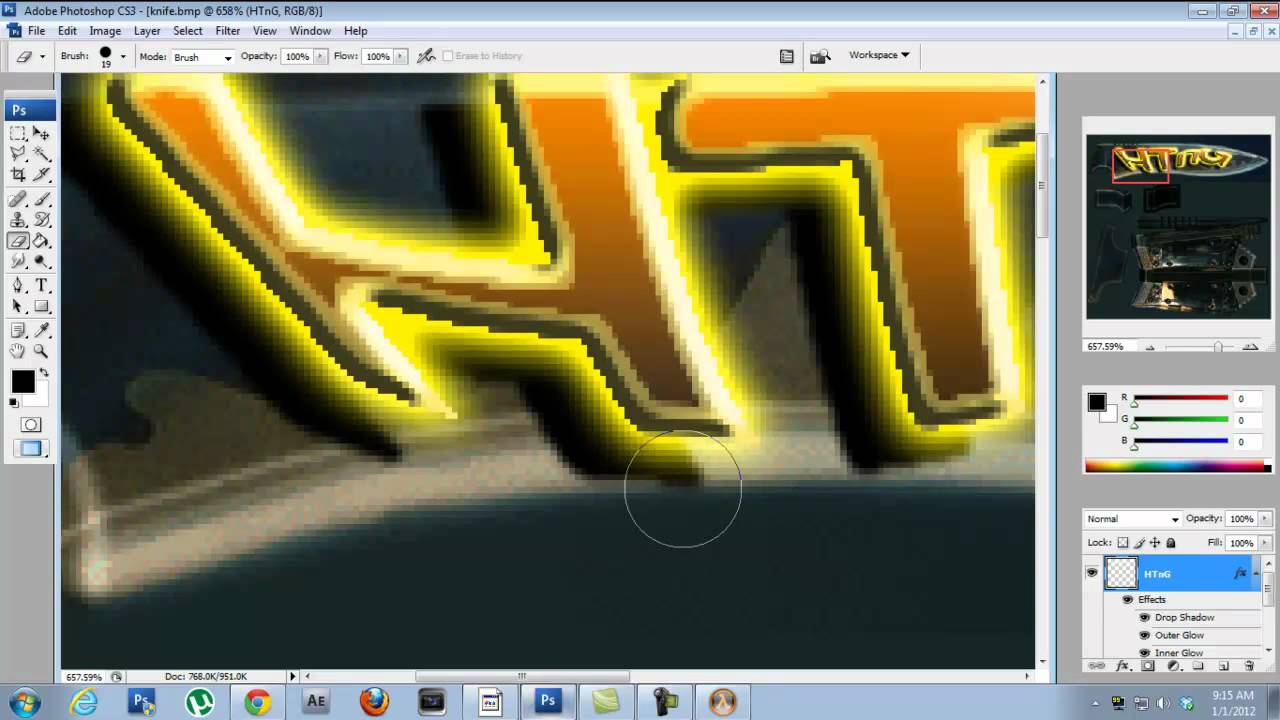Select the Type tool

click(41, 286)
